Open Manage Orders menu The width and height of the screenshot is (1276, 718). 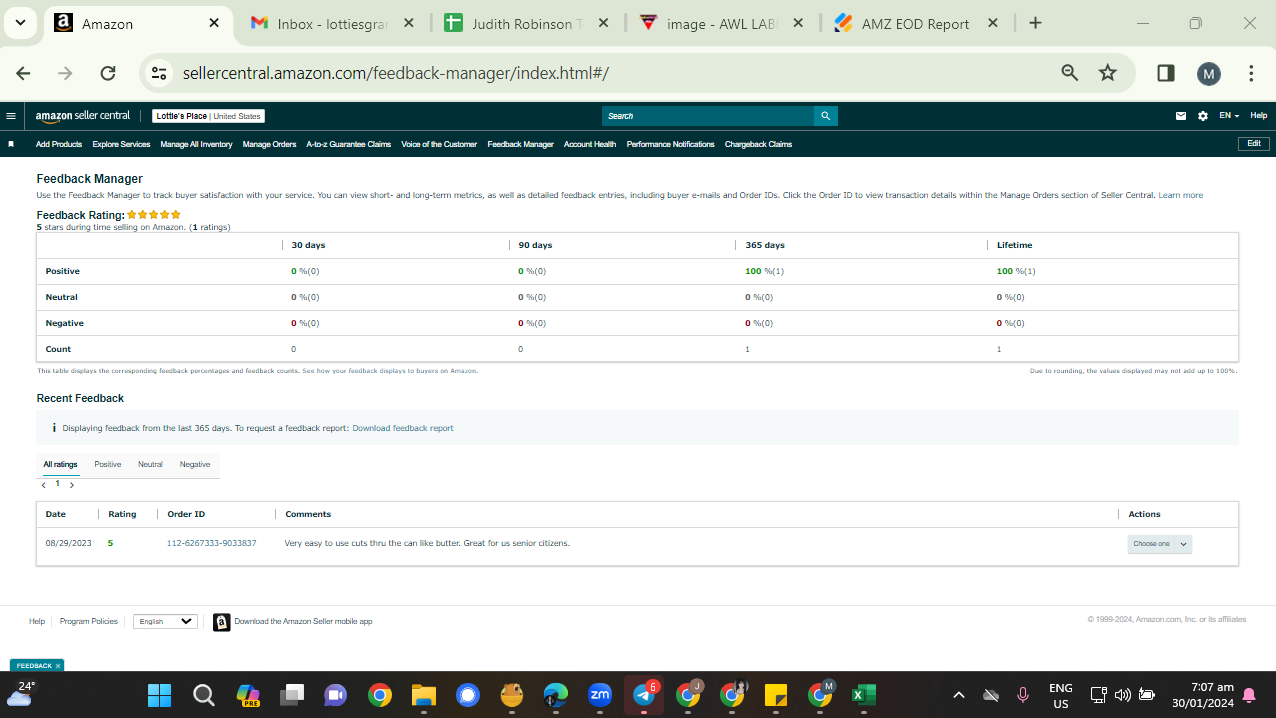(269, 144)
